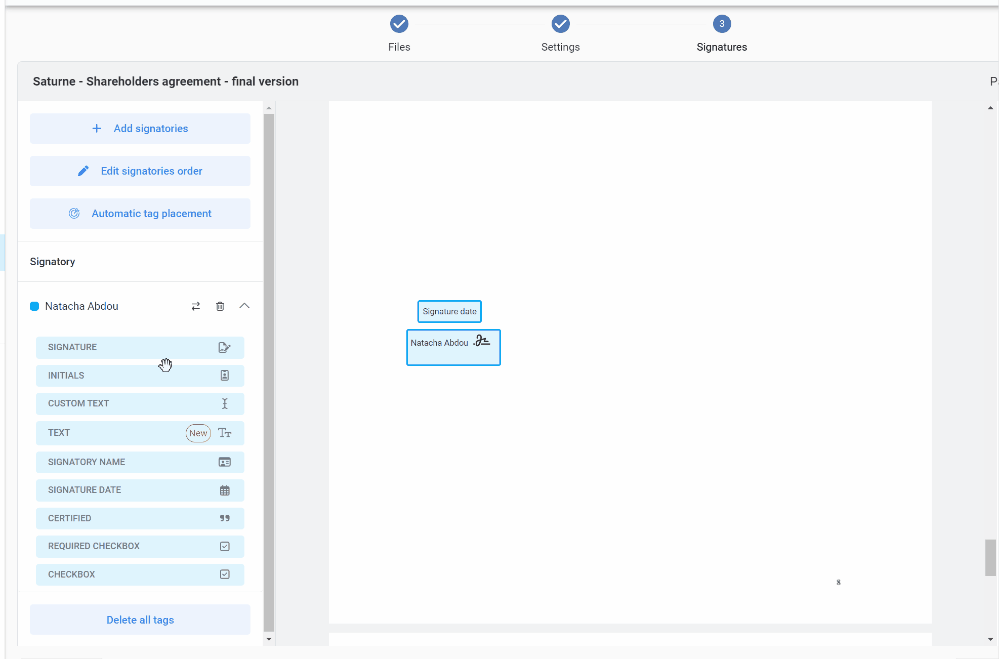Run Automatic tag placement
This screenshot has width=999, height=659.
click(140, 213)
